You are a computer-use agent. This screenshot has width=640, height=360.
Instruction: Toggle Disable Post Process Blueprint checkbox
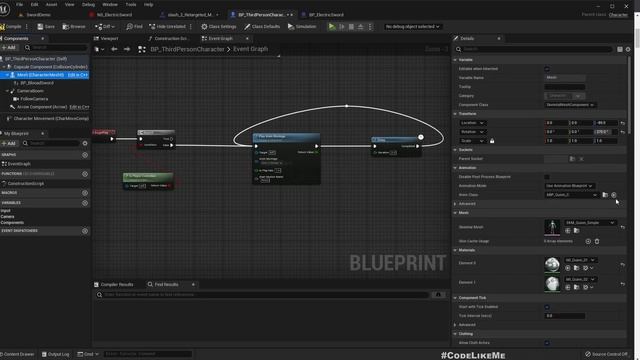(x=547, y=177)
